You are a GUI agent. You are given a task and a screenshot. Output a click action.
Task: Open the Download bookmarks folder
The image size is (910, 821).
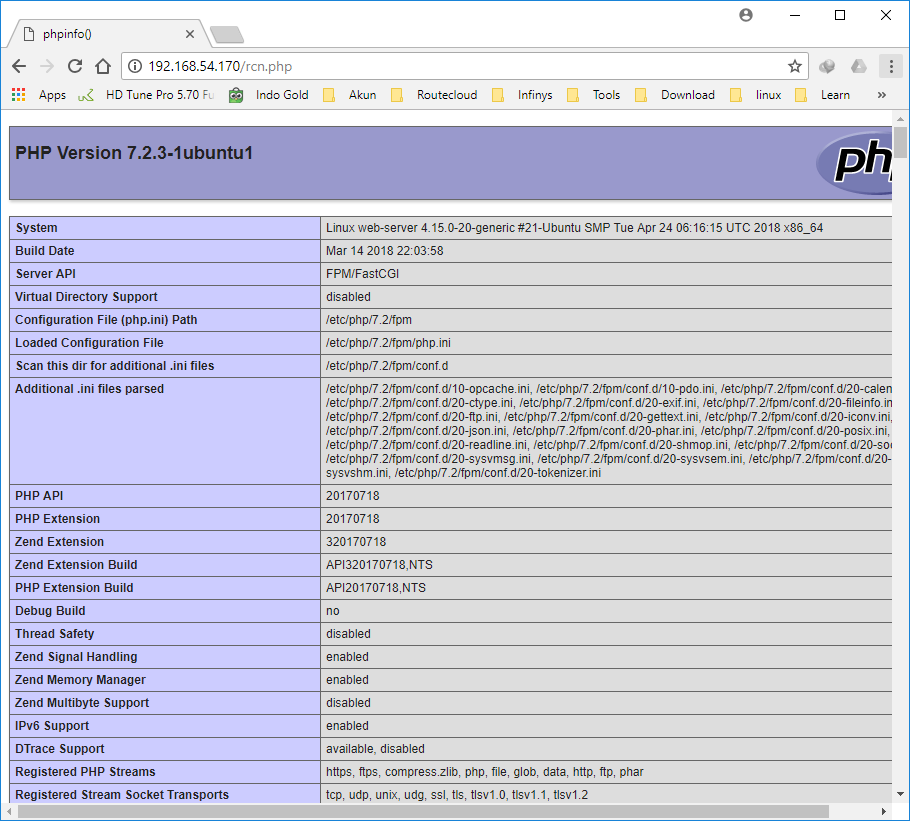pyautogui.click(x=675, y=95)
